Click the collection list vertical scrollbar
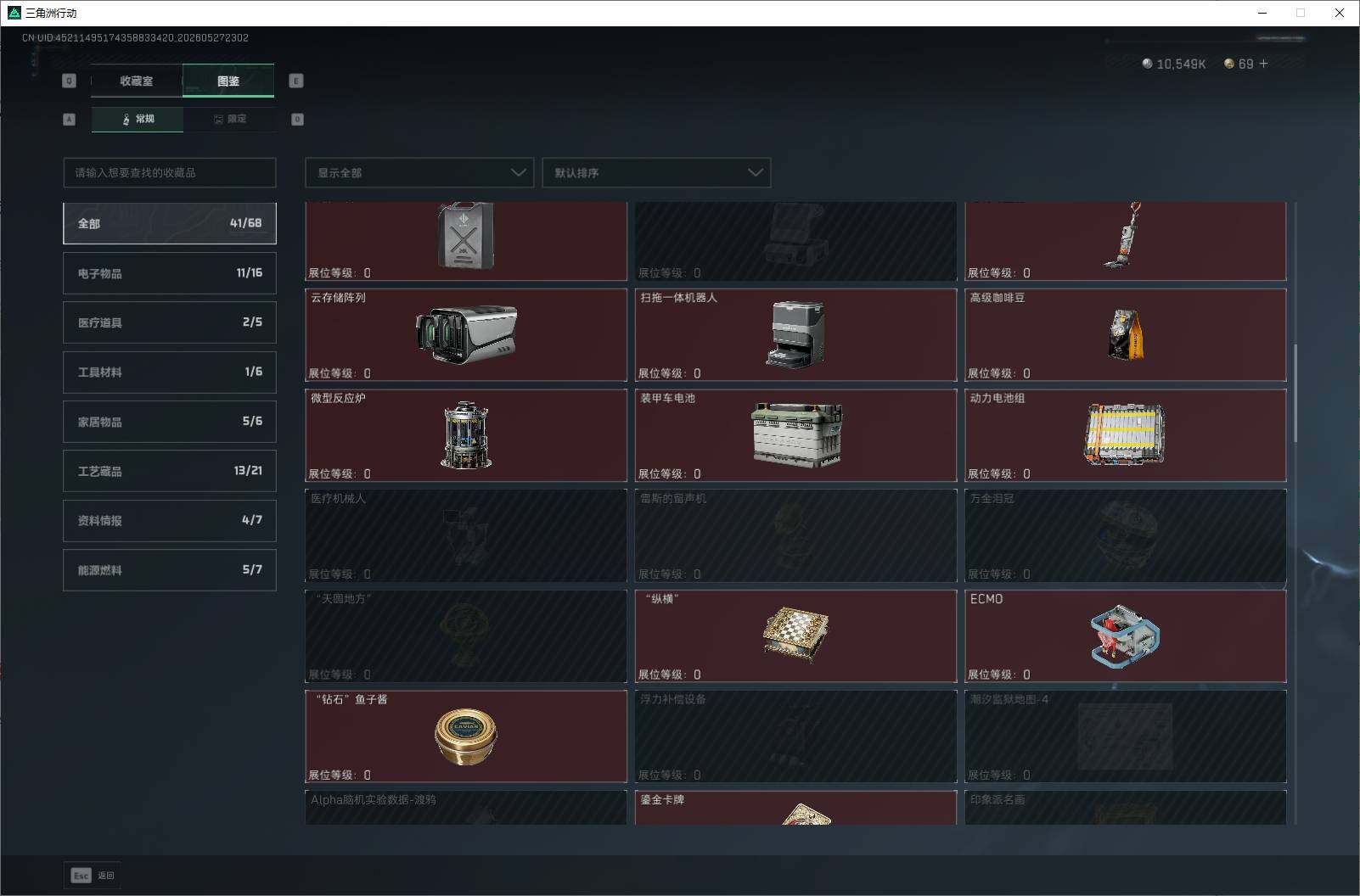This screenshot has width=1360, height=896. click(1295, 393)
